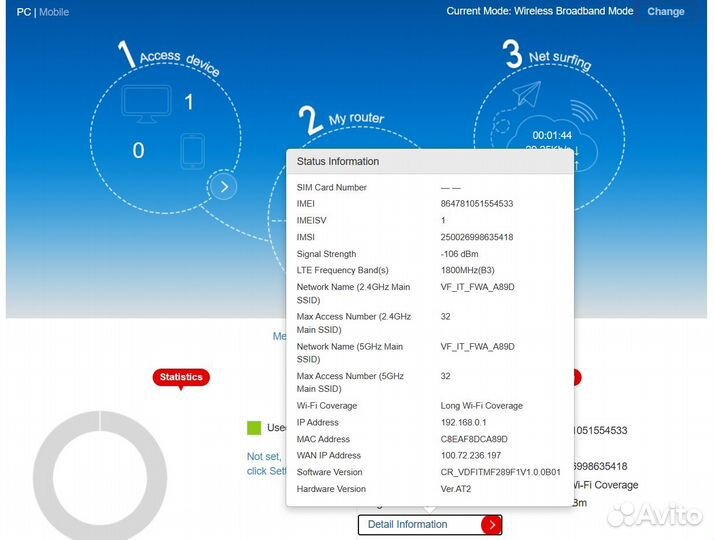714x540 pixels.
Task: Click the large number 3 step icon
Action: [513, 54]
